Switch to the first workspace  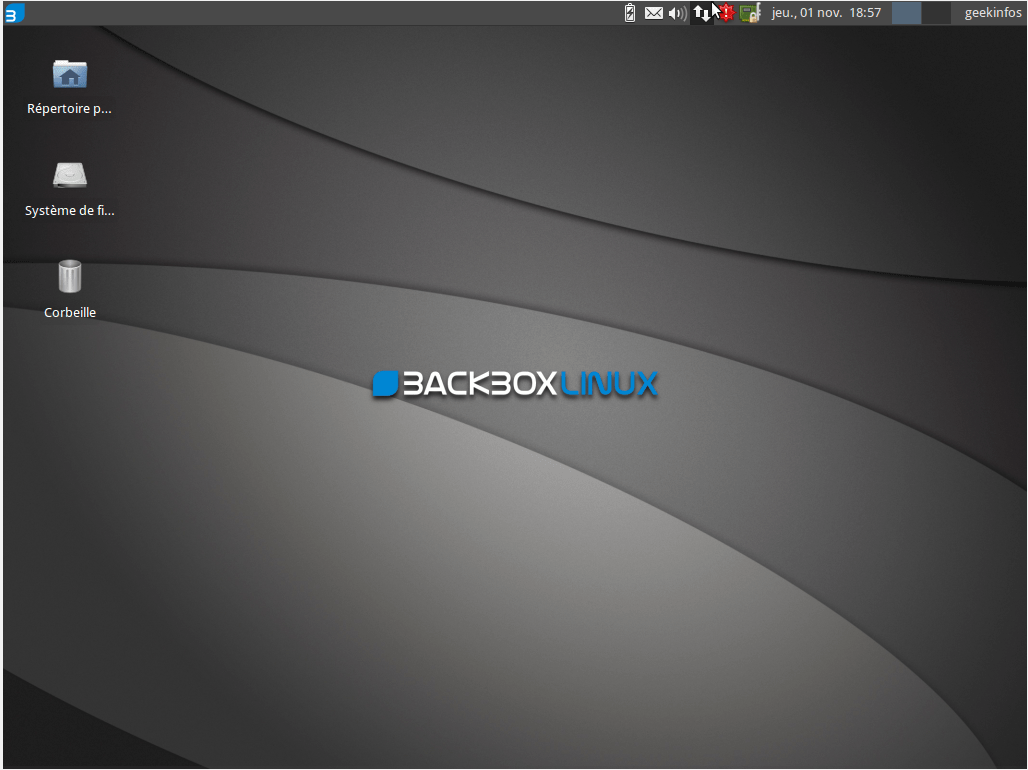pyautogui.click(x=906, y=13)
